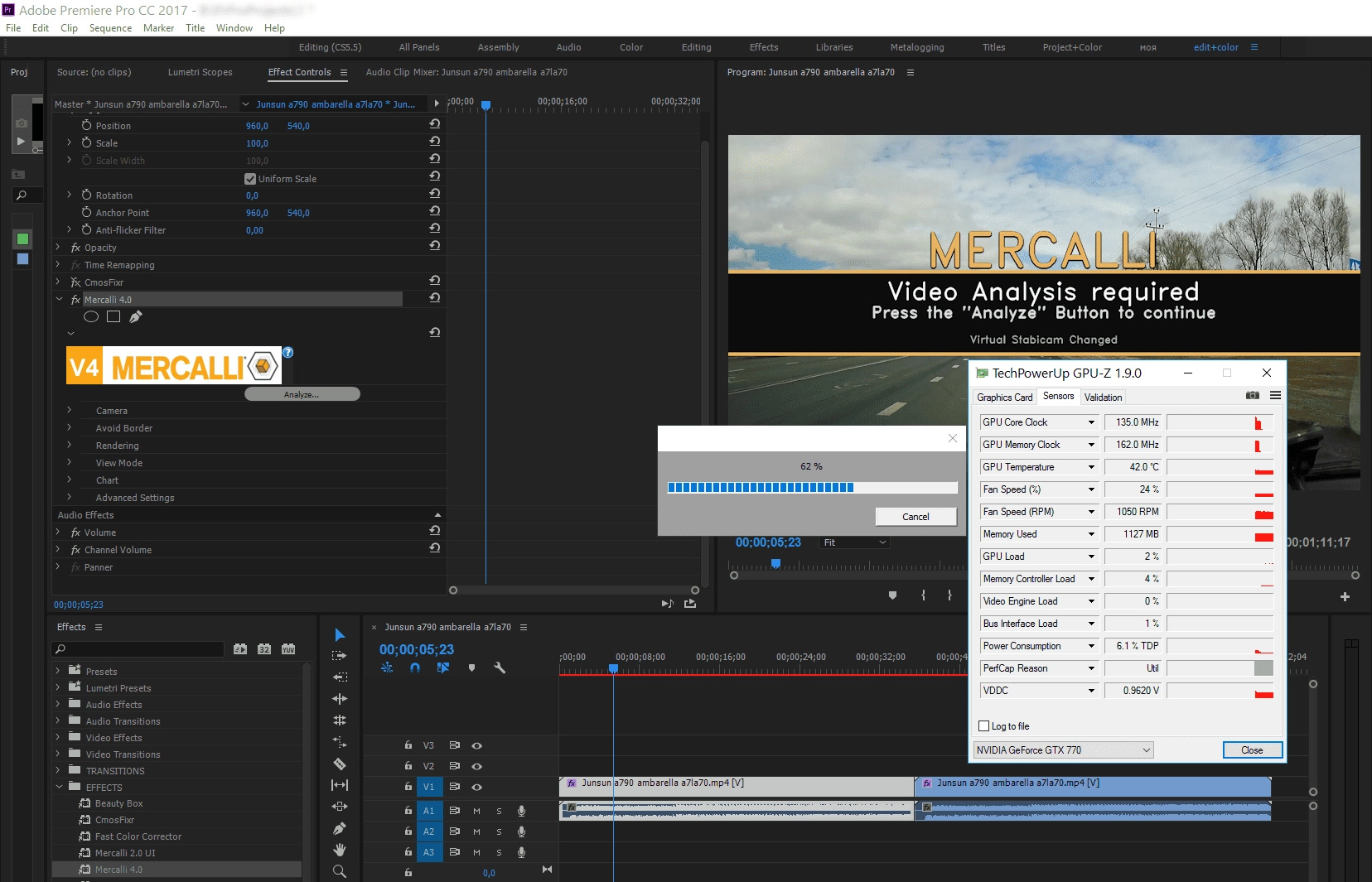This screenshot has width=1372, height=882.
Task: Open Graphics Card tab in GPU-Z
Action: click(x=1004, y=398)
